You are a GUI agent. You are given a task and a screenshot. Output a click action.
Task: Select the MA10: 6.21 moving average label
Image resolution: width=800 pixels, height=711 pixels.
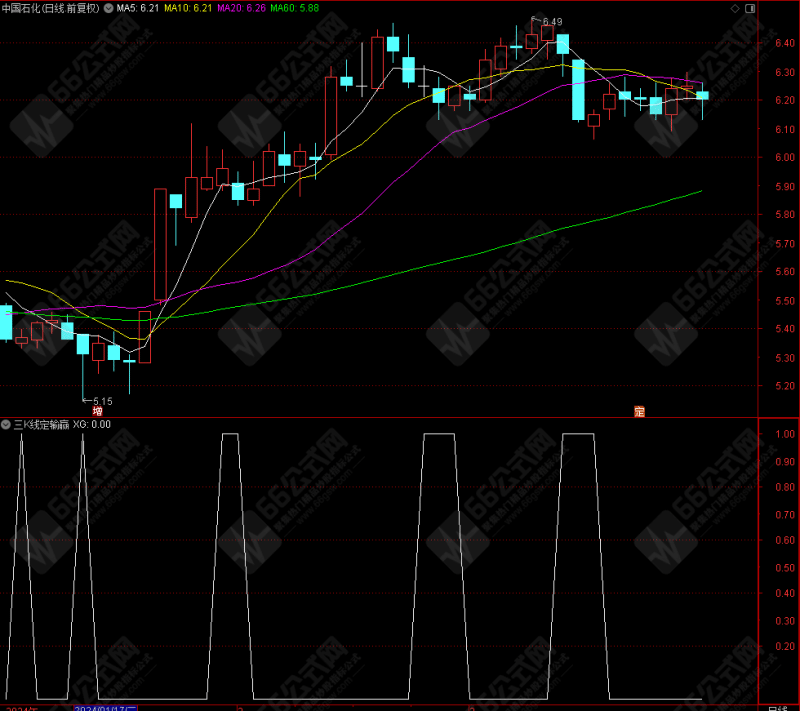point(188,8)
